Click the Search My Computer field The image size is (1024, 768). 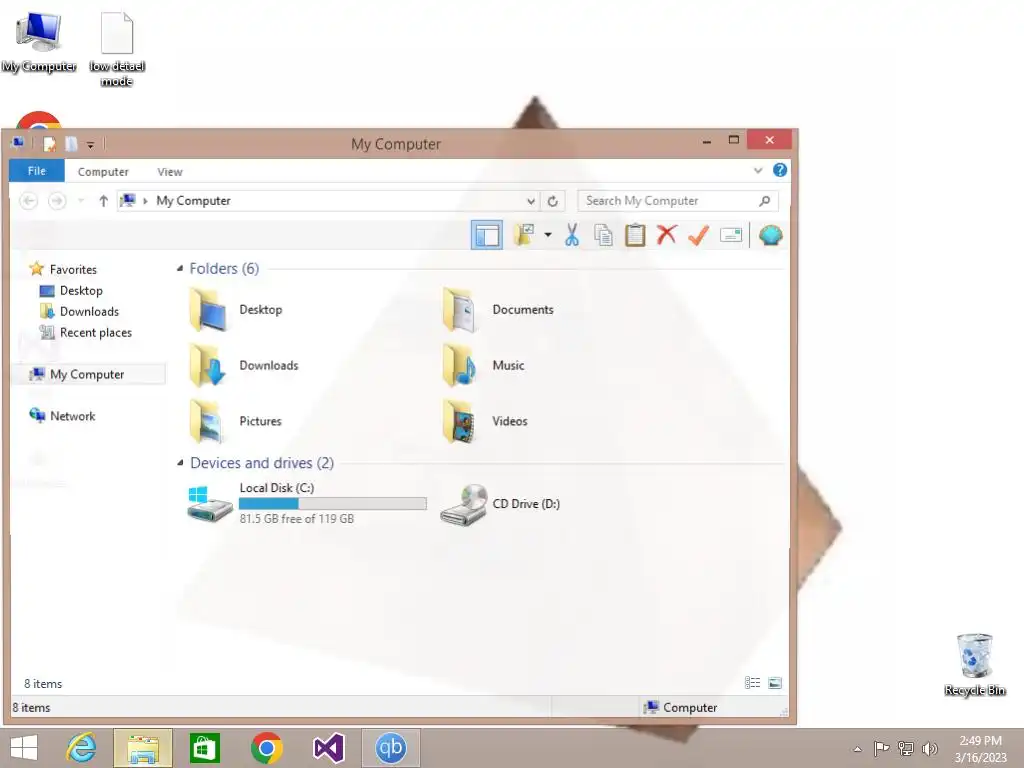[678, 200]
